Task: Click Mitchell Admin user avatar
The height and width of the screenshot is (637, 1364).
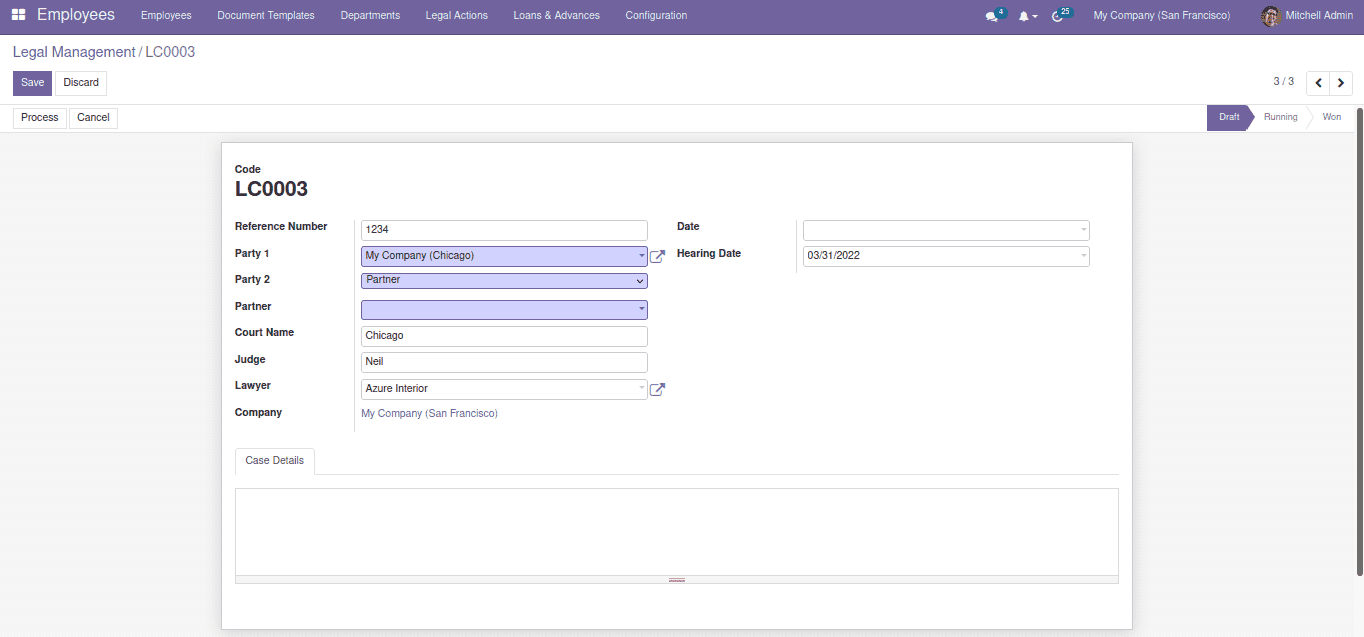Action: [x=1271, y=16]
